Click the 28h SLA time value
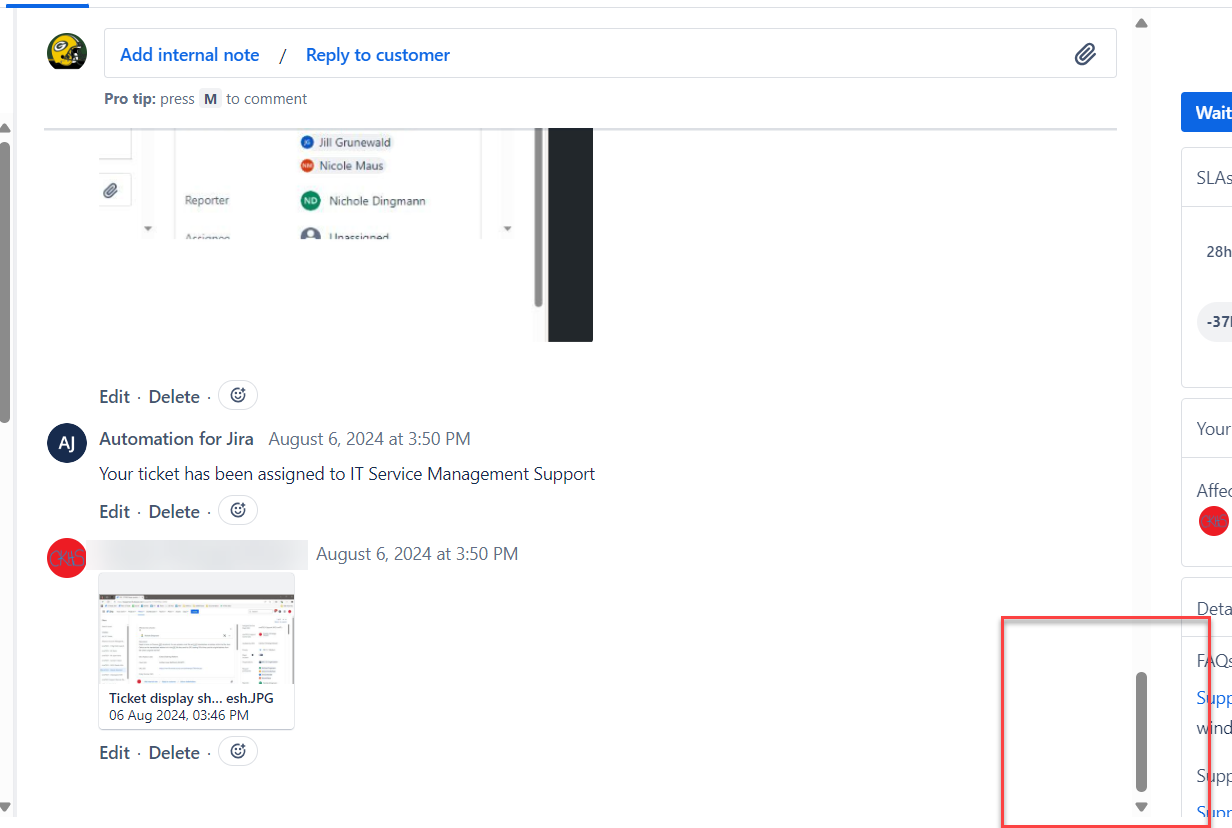Screen dimensions: 1232x828 point(1219,252)
